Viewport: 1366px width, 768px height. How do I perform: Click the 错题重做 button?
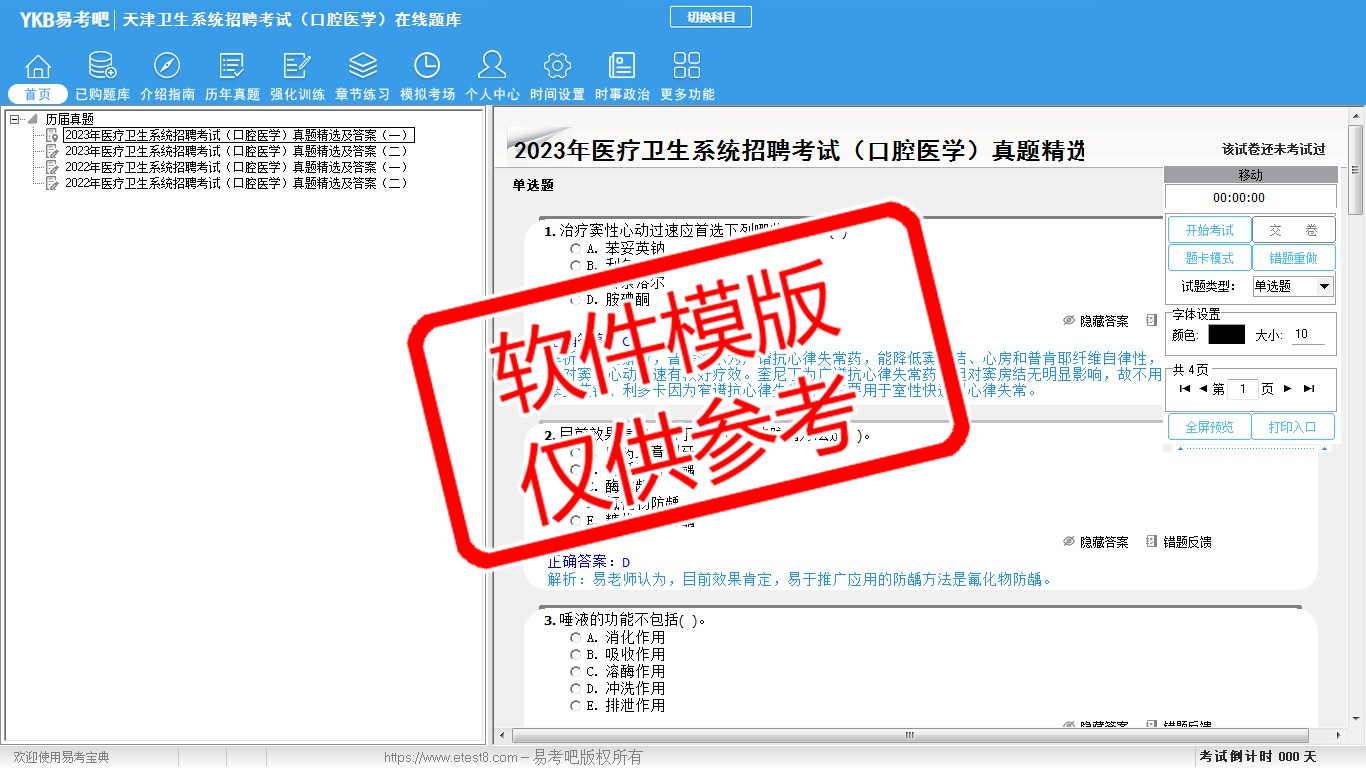(x=1293, y=258)
